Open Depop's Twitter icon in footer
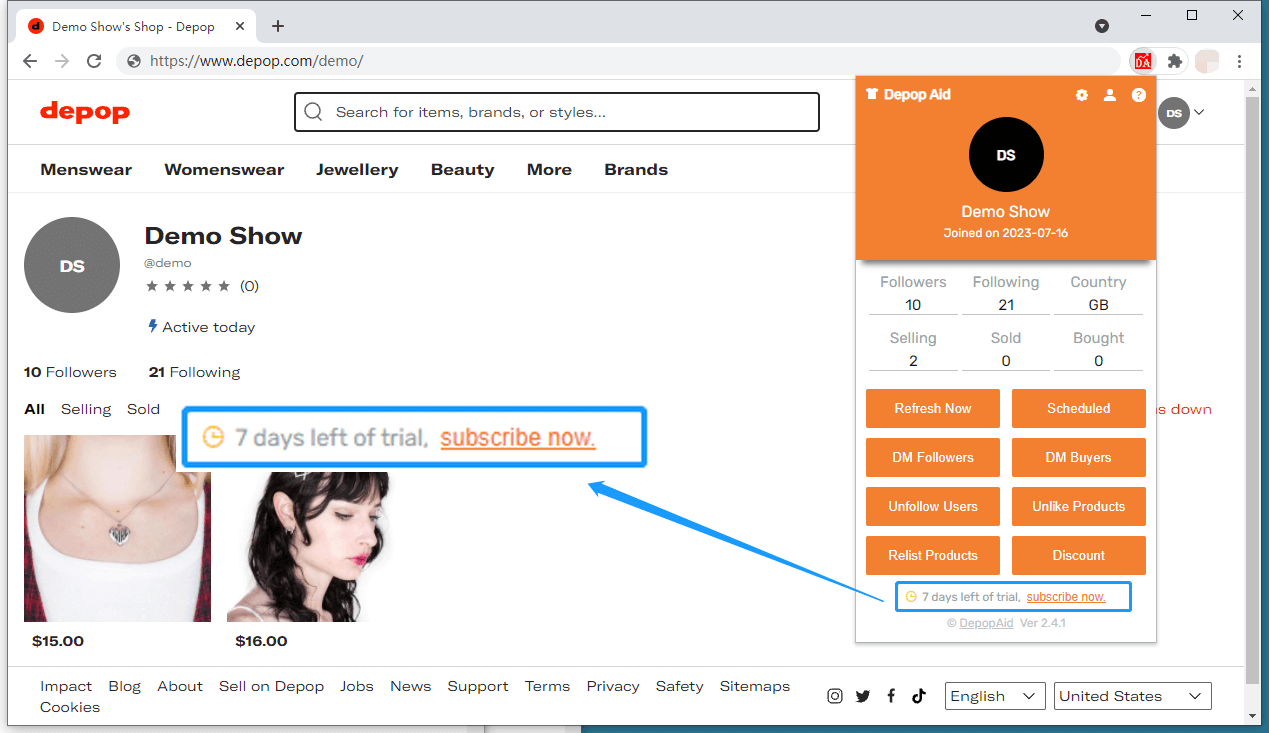The width and height of the screenshot is (1269, 733). click(x=863, y=696)
